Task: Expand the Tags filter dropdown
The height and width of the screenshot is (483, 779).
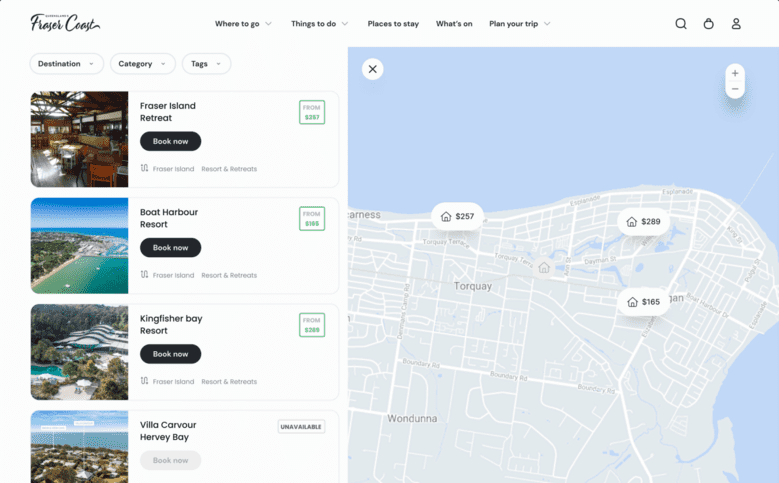Action: pyautogui.click(x=206, y=64)
